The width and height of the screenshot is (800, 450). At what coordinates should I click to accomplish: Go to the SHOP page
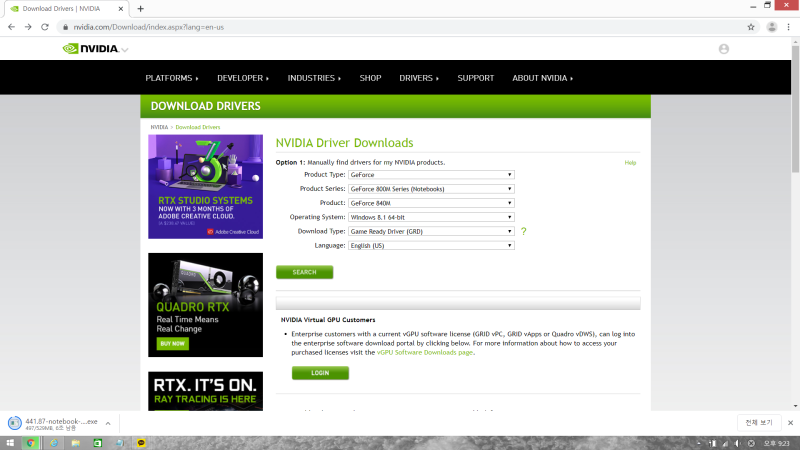pyautogui.click(x=370, y=78)
